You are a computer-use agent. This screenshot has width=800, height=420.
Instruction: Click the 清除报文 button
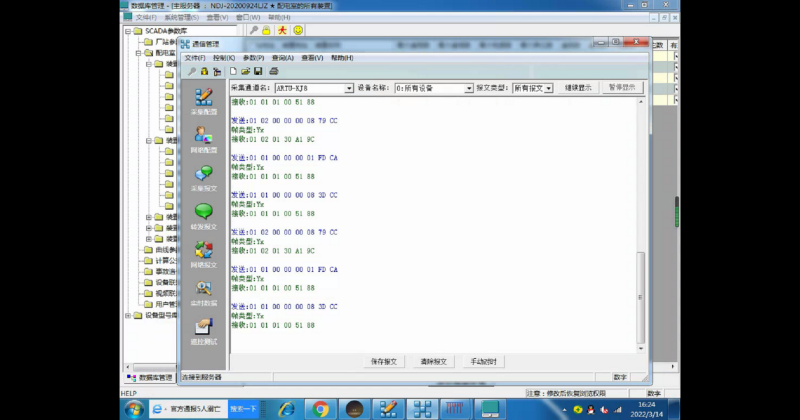click(433, 361)
